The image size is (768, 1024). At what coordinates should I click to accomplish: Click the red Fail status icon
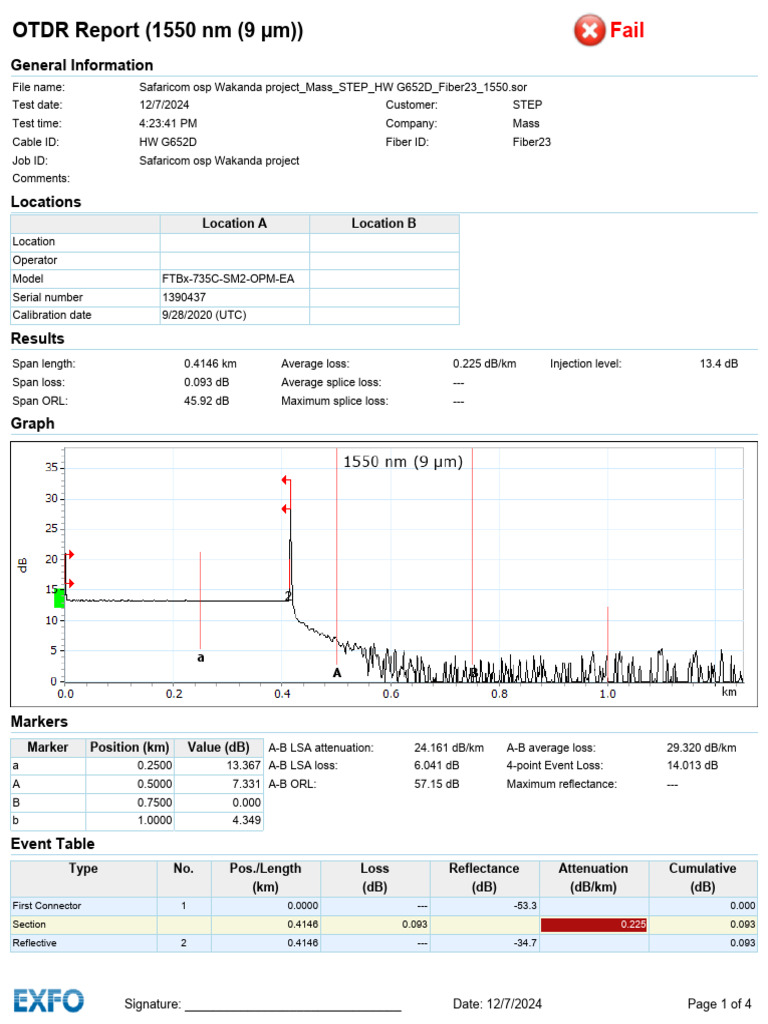tap(590, 30)
